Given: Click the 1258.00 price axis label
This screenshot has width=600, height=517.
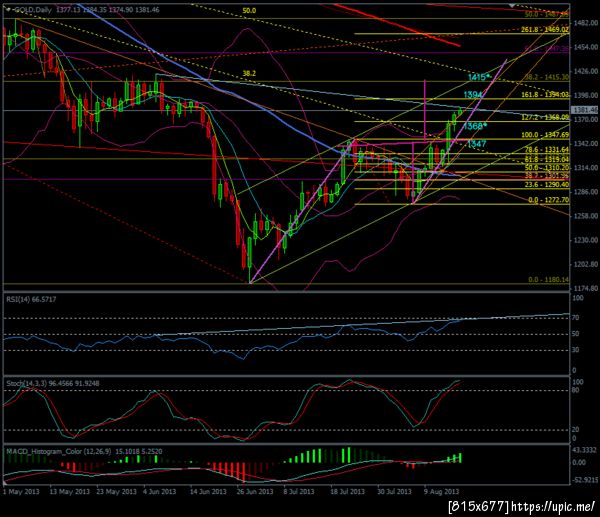Looking at the screenshot, I should pyautogui.click(x=585, y=216).
